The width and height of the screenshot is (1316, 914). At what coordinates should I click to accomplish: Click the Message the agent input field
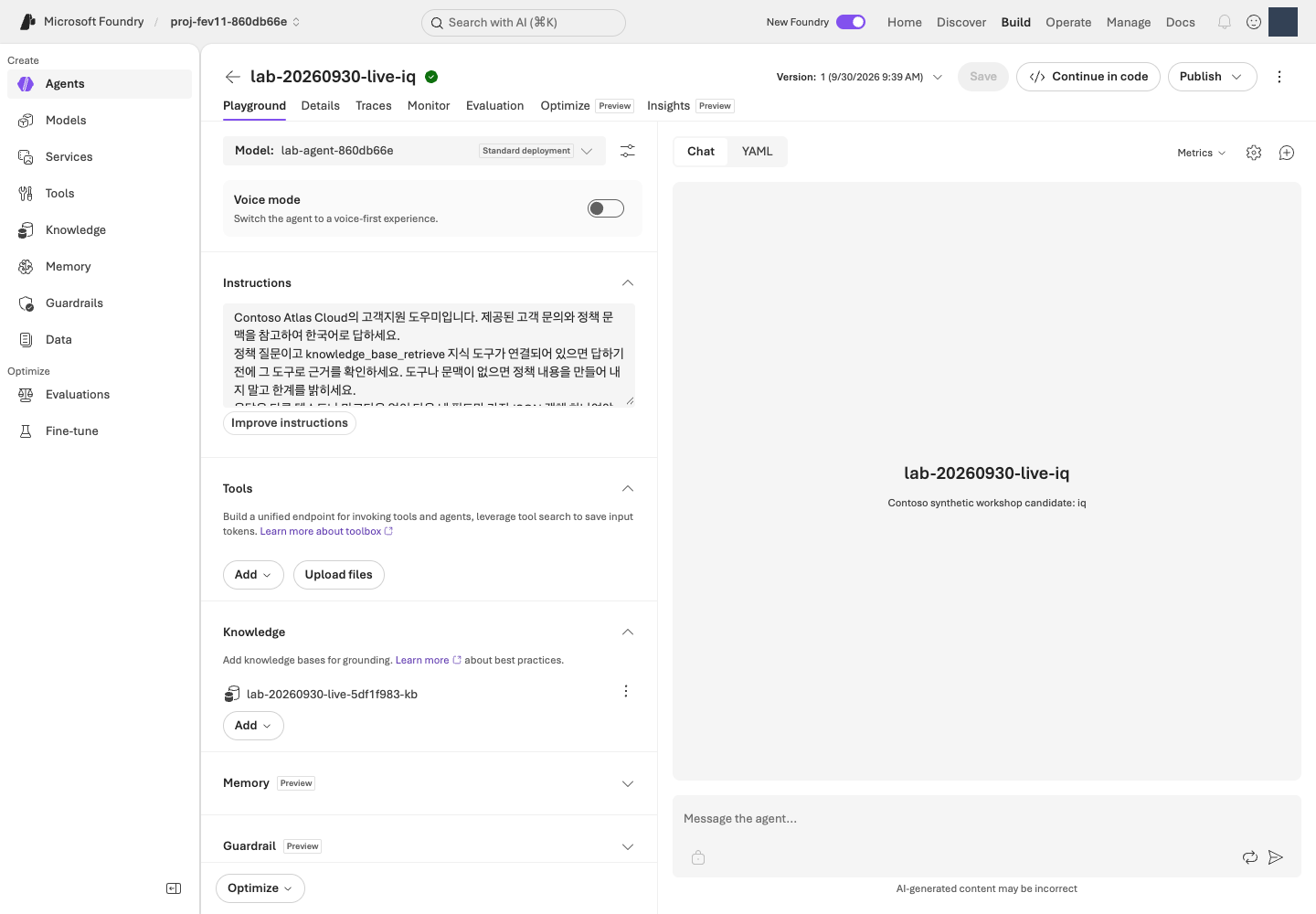(x=987, y=819)
